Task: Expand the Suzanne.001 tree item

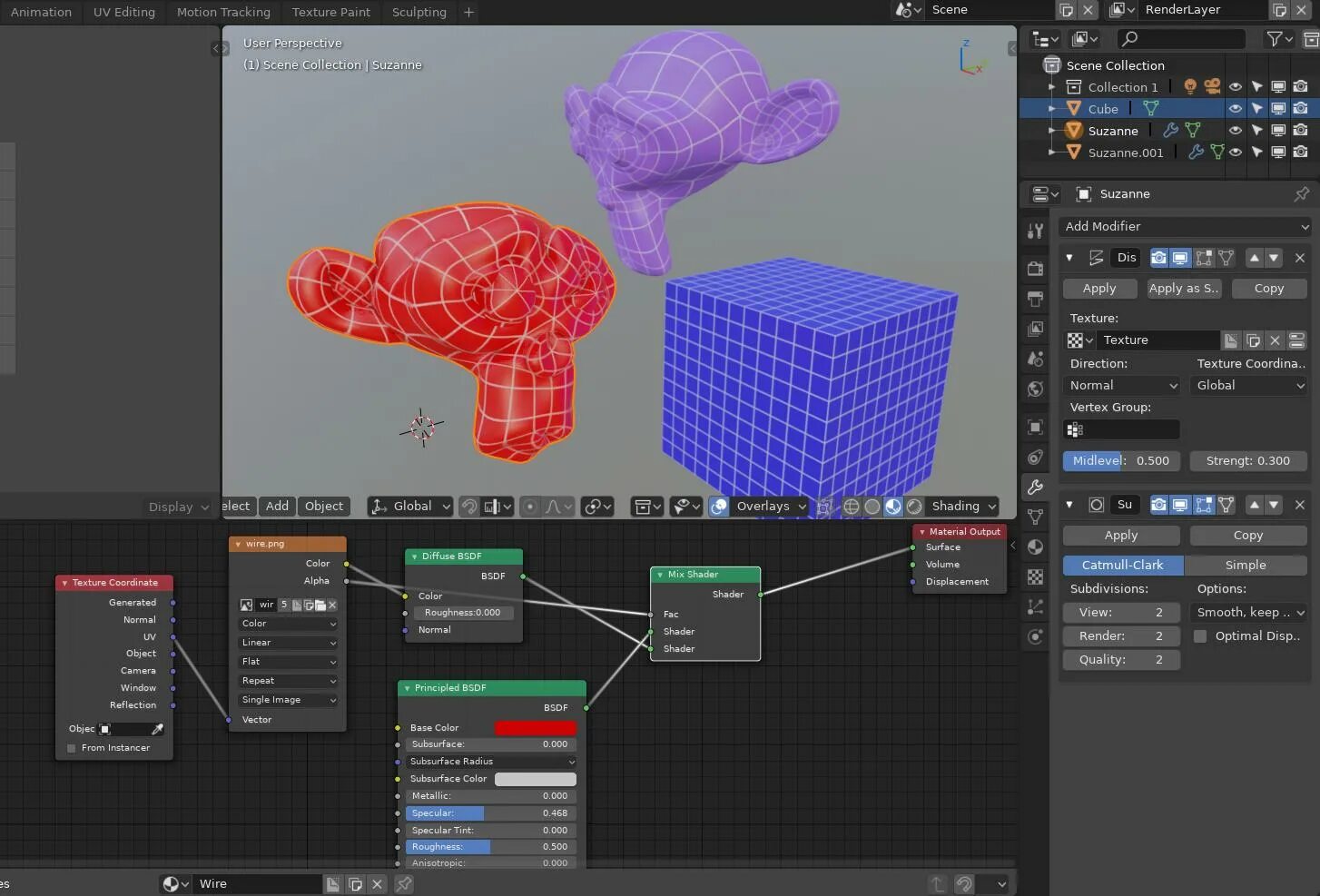Action: (1052, 153)
